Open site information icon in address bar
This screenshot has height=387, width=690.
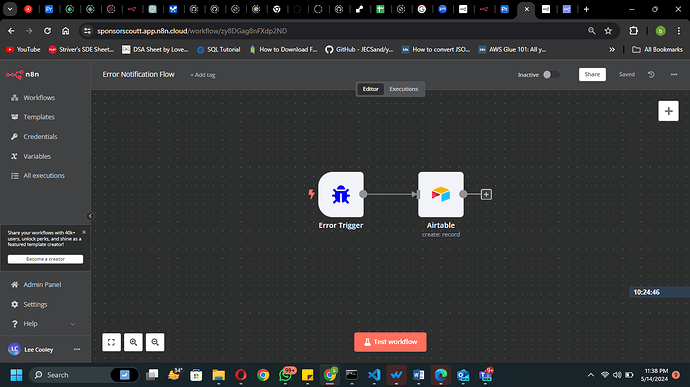pos(87,31)
